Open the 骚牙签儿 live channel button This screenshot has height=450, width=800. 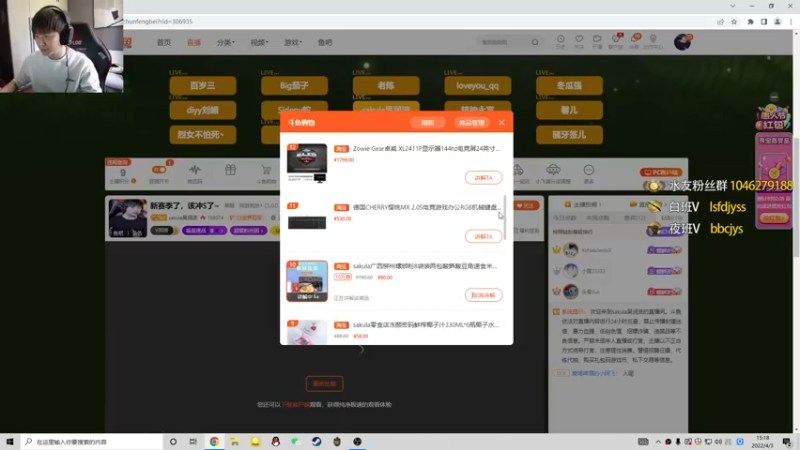click(x=569, y=135)
